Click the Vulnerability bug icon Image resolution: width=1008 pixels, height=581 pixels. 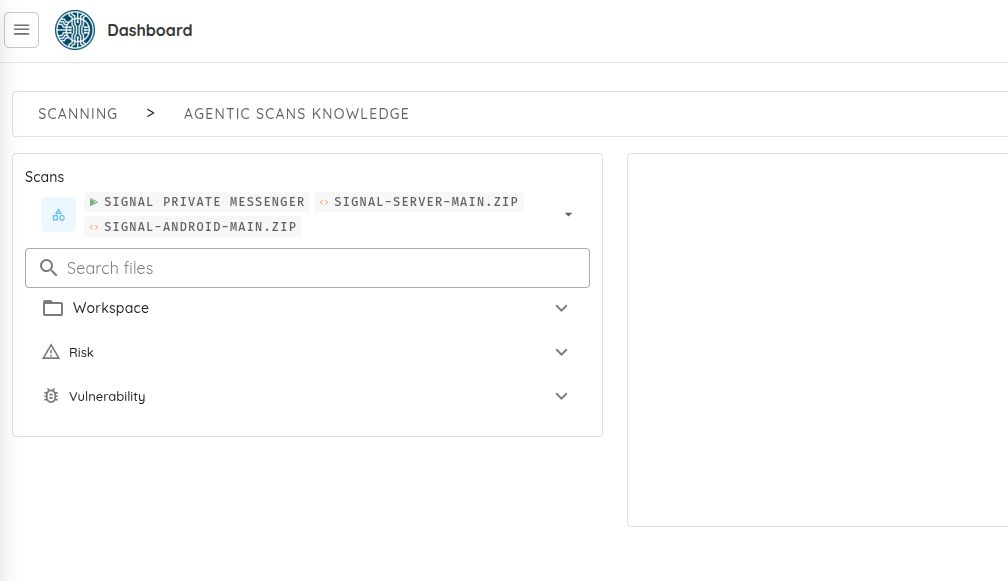(51, 396)
